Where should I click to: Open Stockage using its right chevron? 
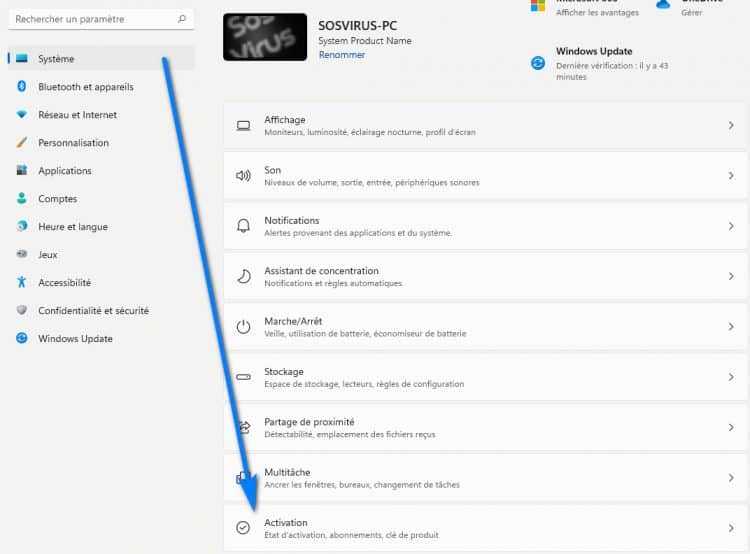[731, 377]
